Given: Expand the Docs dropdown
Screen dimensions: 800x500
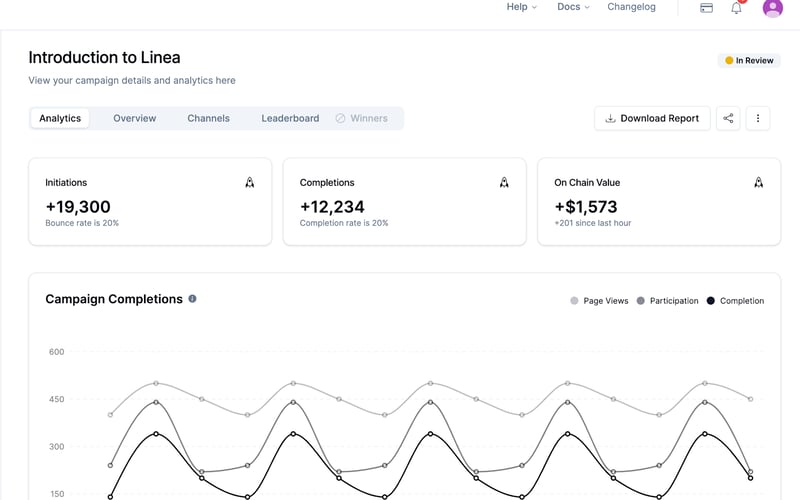Looking at the screenshot, I should coord(573,7).
